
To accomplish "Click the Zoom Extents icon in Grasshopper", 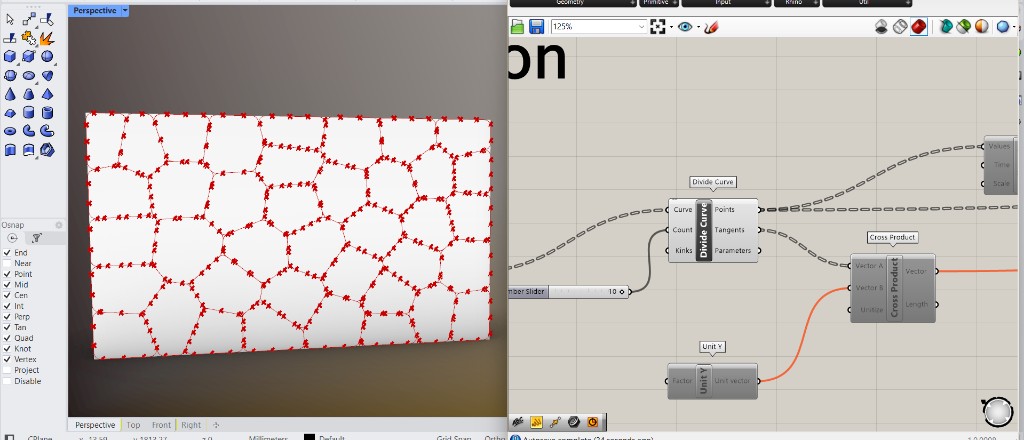I will [x=658, y=27].
